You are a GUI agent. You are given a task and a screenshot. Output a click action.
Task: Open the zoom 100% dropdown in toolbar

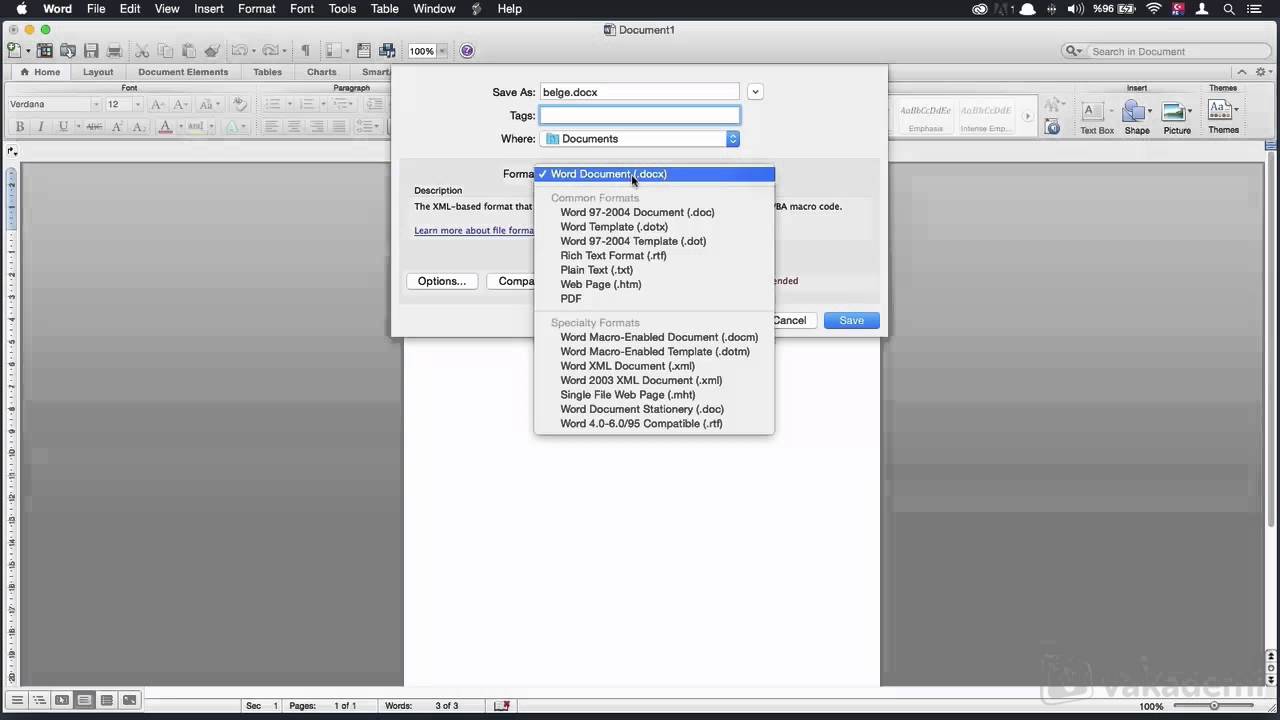click(442, 51)
